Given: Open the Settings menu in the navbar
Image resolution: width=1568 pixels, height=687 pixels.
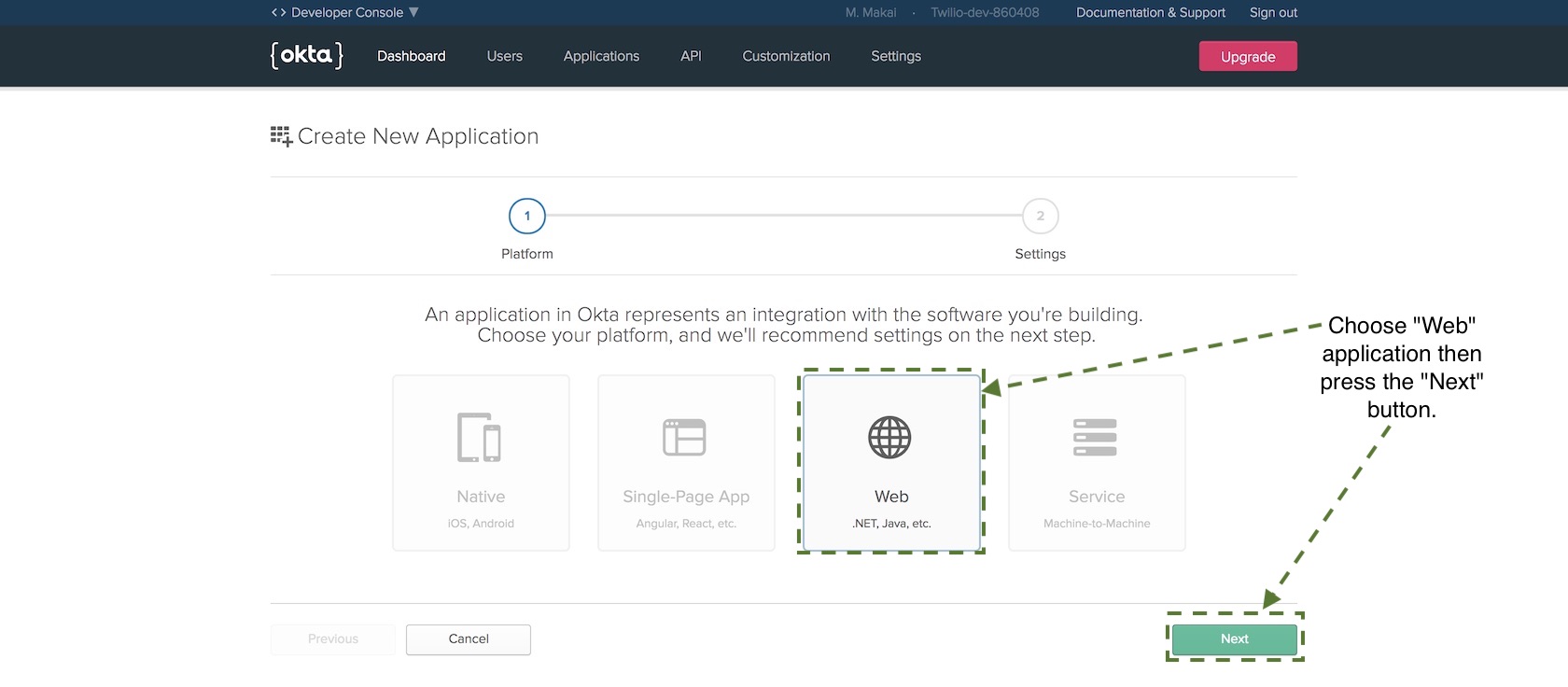Looking at the screenshot, I should (896, 56).
